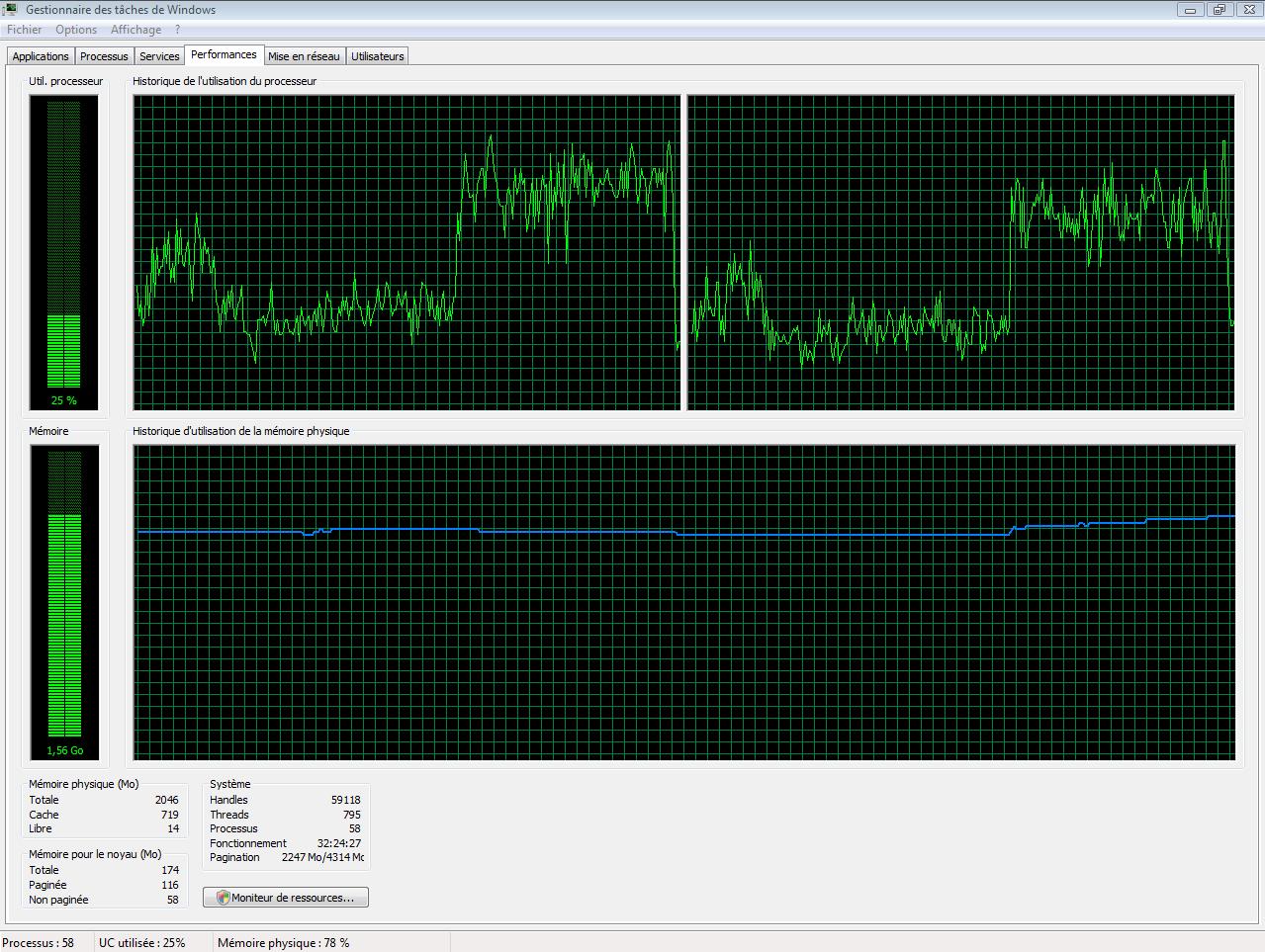Show the Utilisateurs tab

[378, 56]
